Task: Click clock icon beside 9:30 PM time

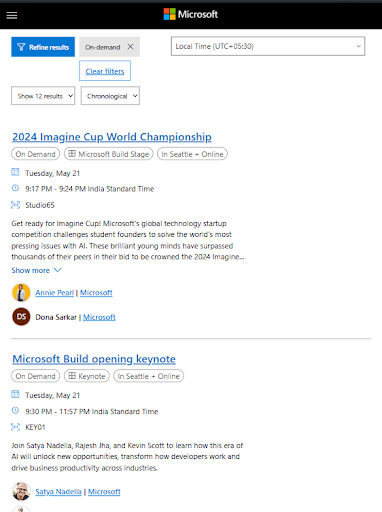Action: (15, 410)
